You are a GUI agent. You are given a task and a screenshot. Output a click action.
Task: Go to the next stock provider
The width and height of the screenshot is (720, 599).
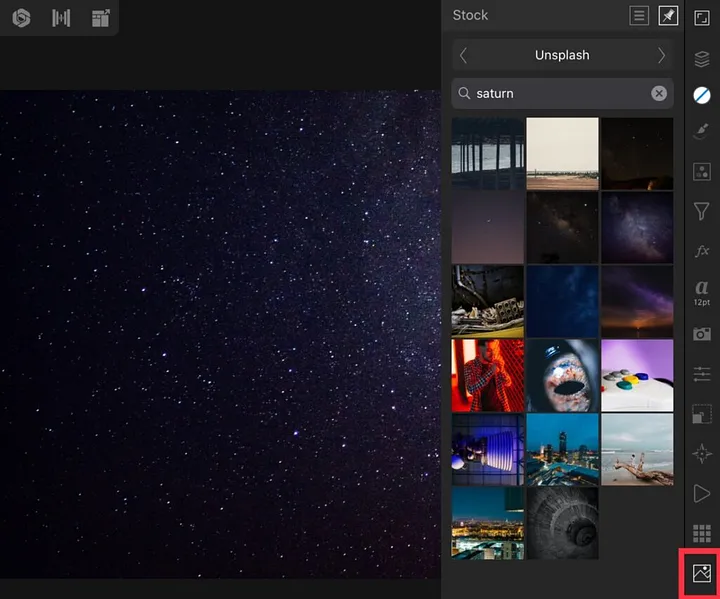coord(662,55)
